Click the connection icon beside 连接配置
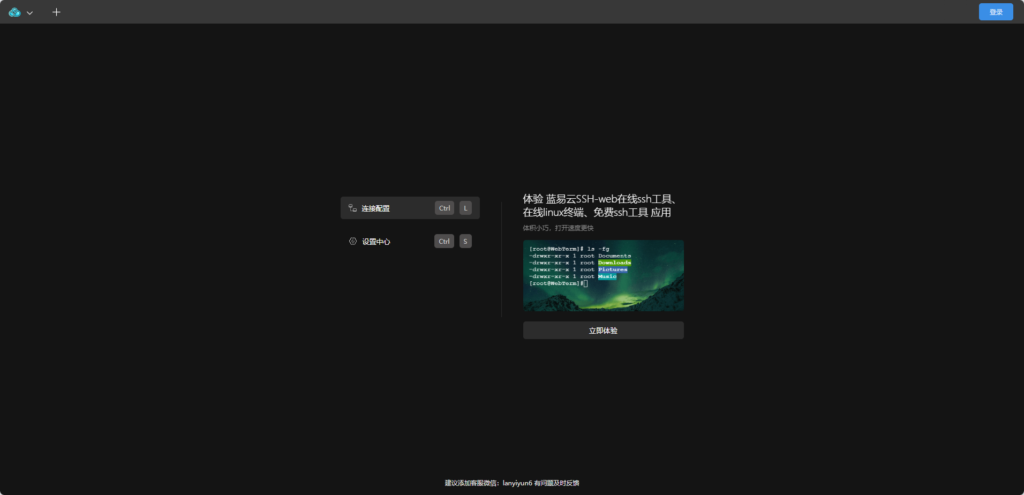This screenshot has height=495, width=1024. click(x=353, y=208)
